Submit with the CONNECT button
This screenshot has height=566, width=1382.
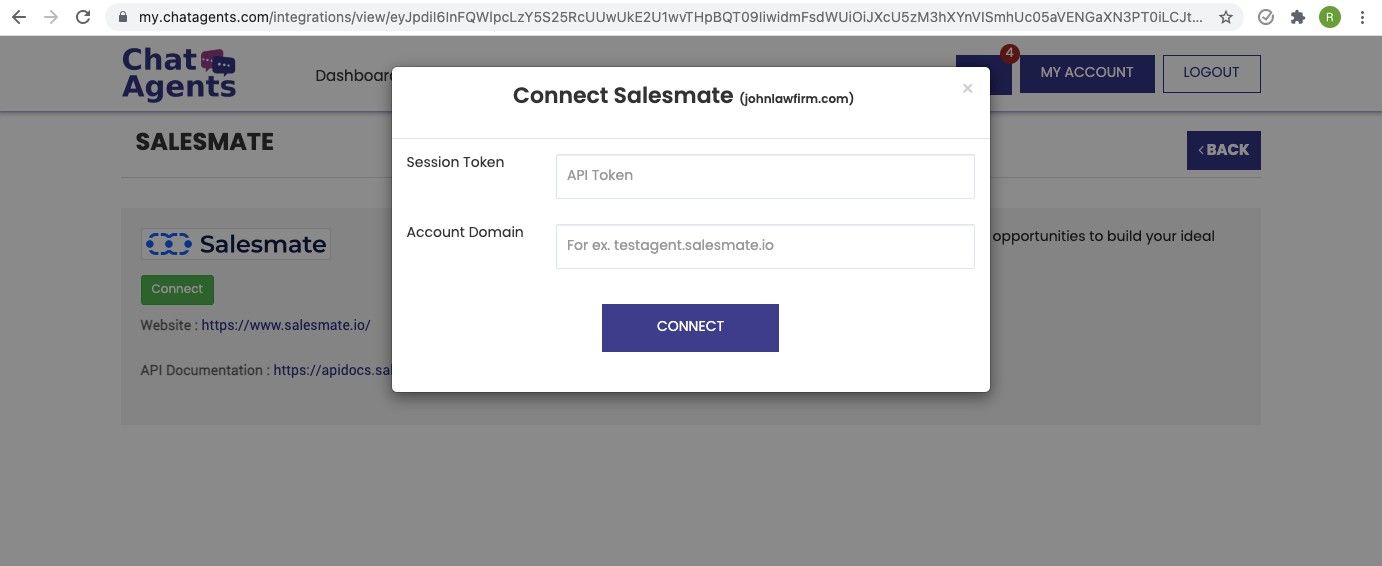point(690,327)
